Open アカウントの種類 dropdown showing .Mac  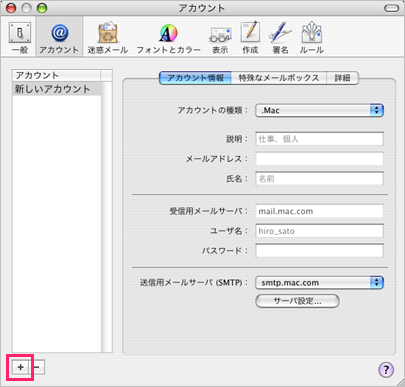coord(319,110)
